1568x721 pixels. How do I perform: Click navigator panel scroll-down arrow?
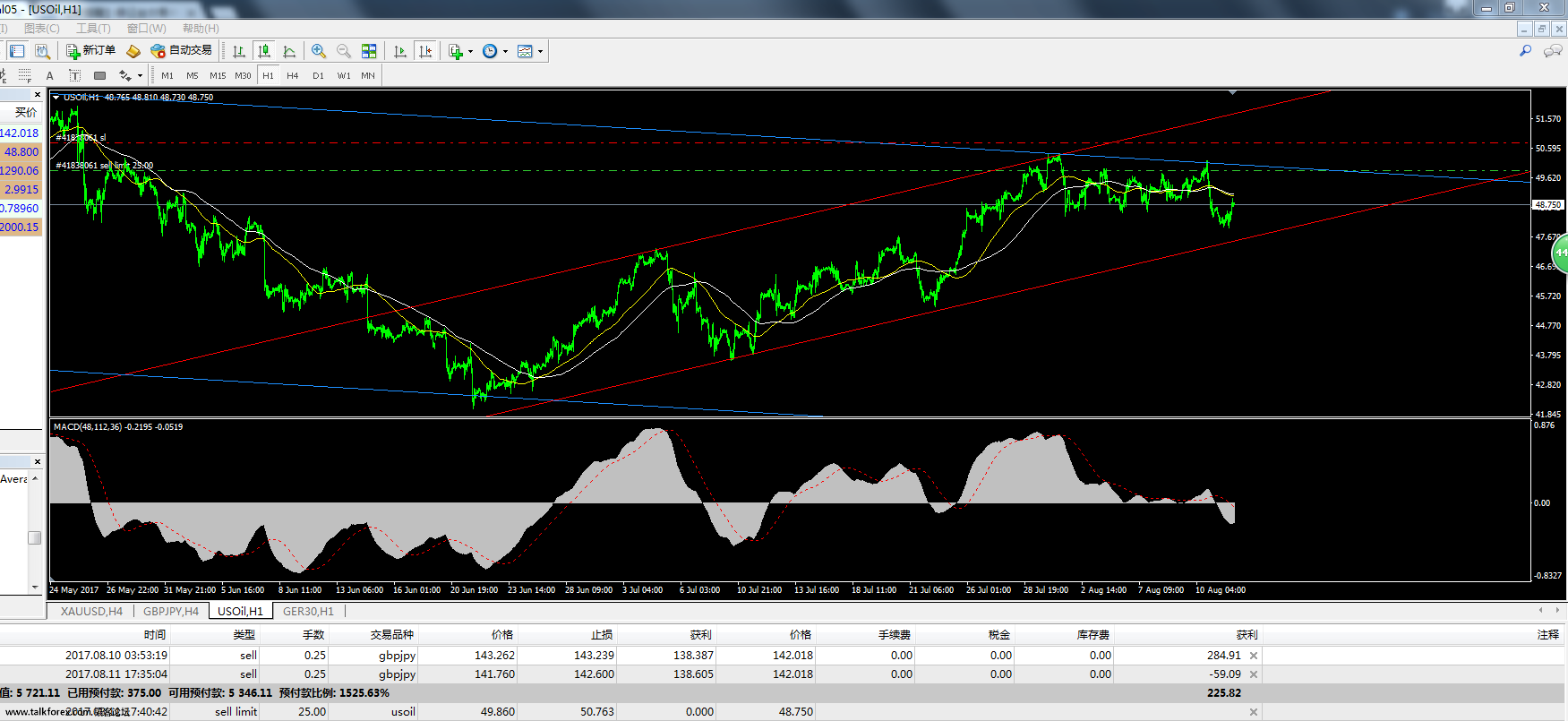[35, 588]
